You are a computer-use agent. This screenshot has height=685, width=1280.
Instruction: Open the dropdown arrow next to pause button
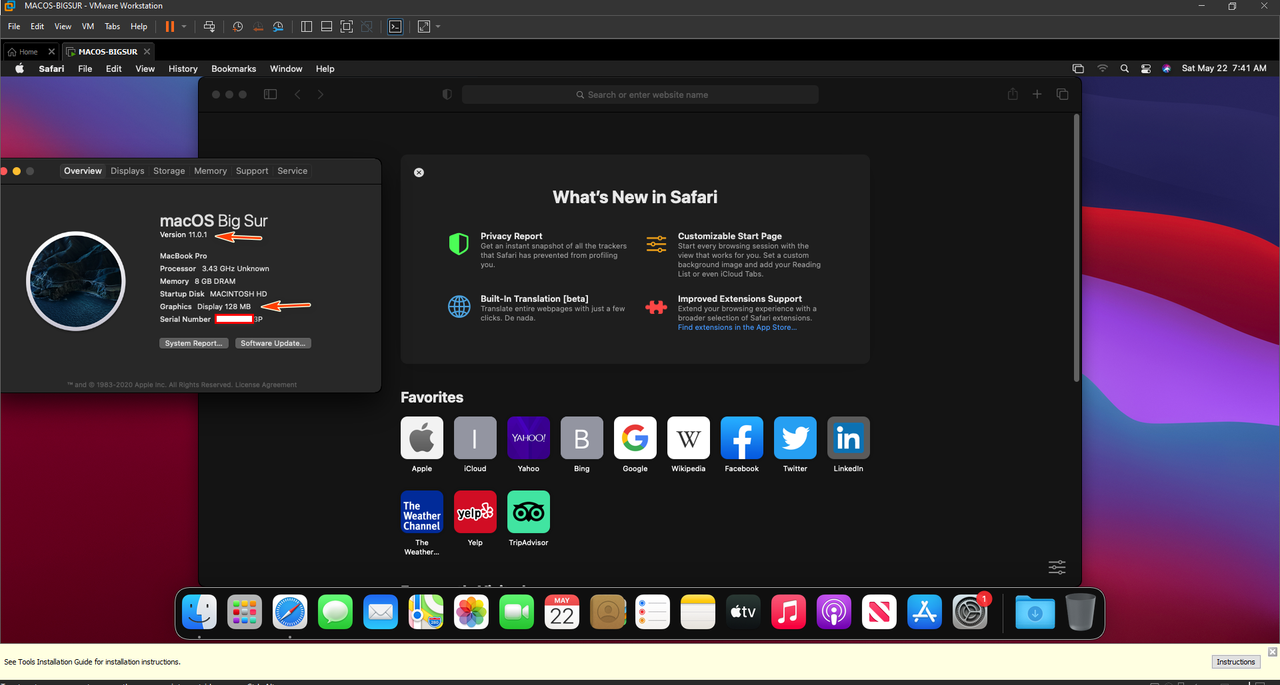(183, 26)
